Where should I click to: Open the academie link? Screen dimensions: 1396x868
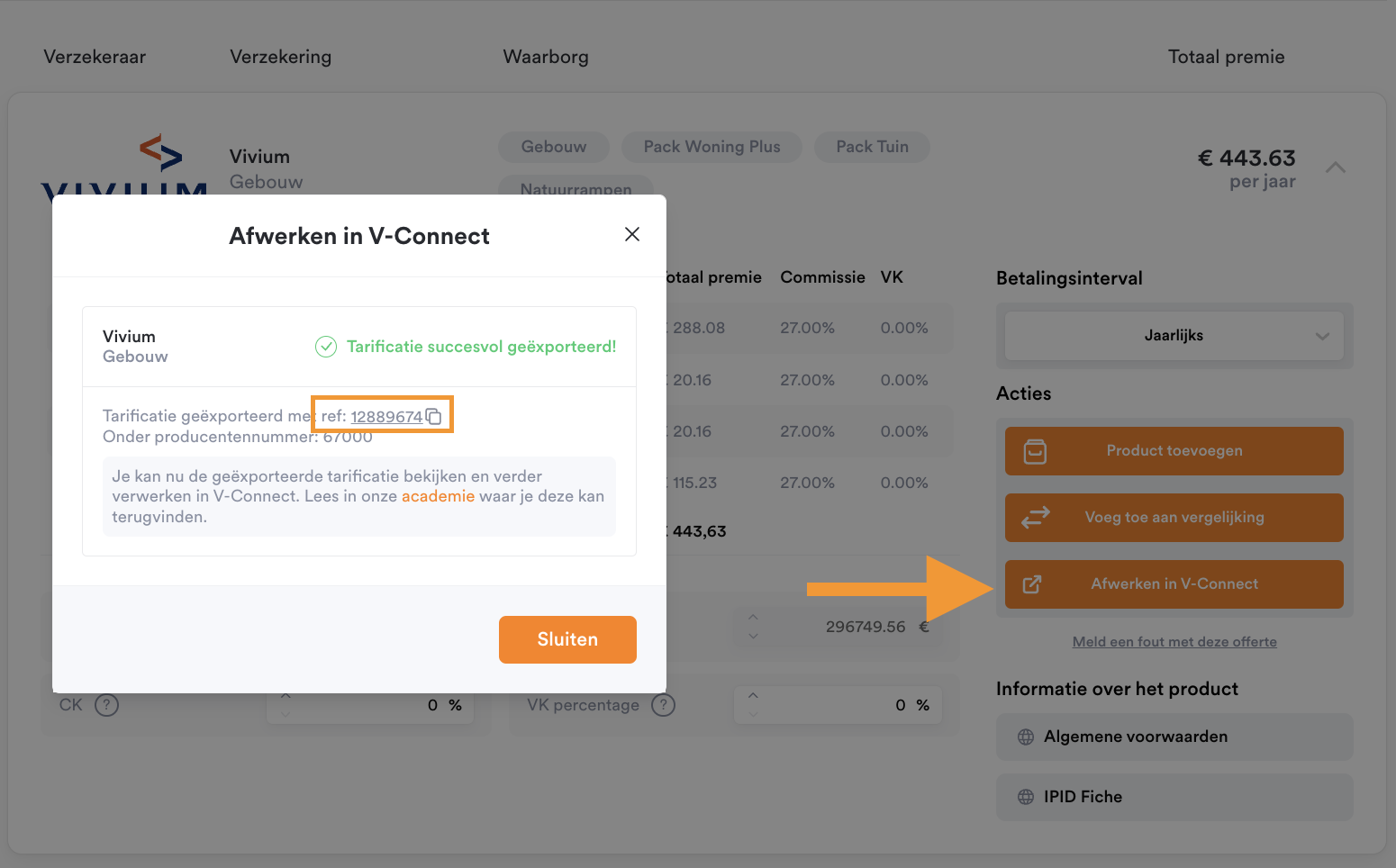pyautogui.click(x=439, y=495)
